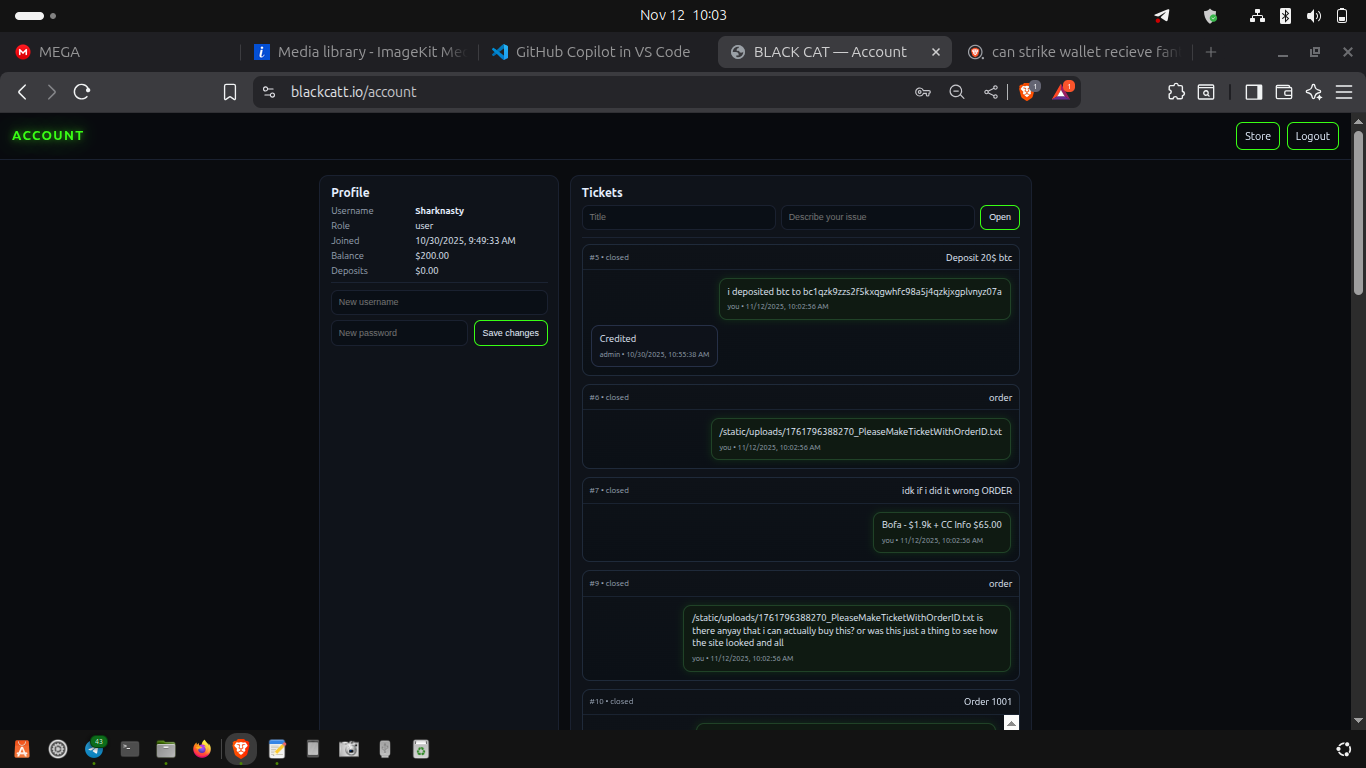
Task: Open a new tab with plus button
Action: pos(1211,52)
